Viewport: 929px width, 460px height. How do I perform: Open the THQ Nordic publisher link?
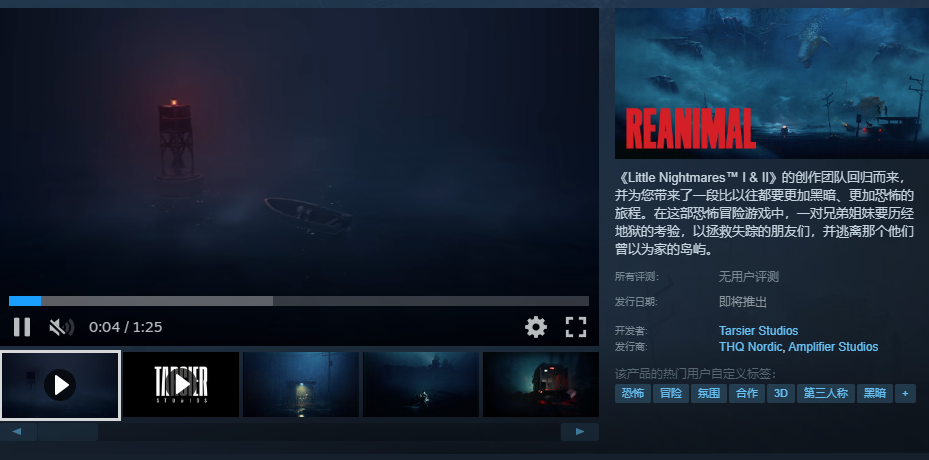tap(752, 347)
